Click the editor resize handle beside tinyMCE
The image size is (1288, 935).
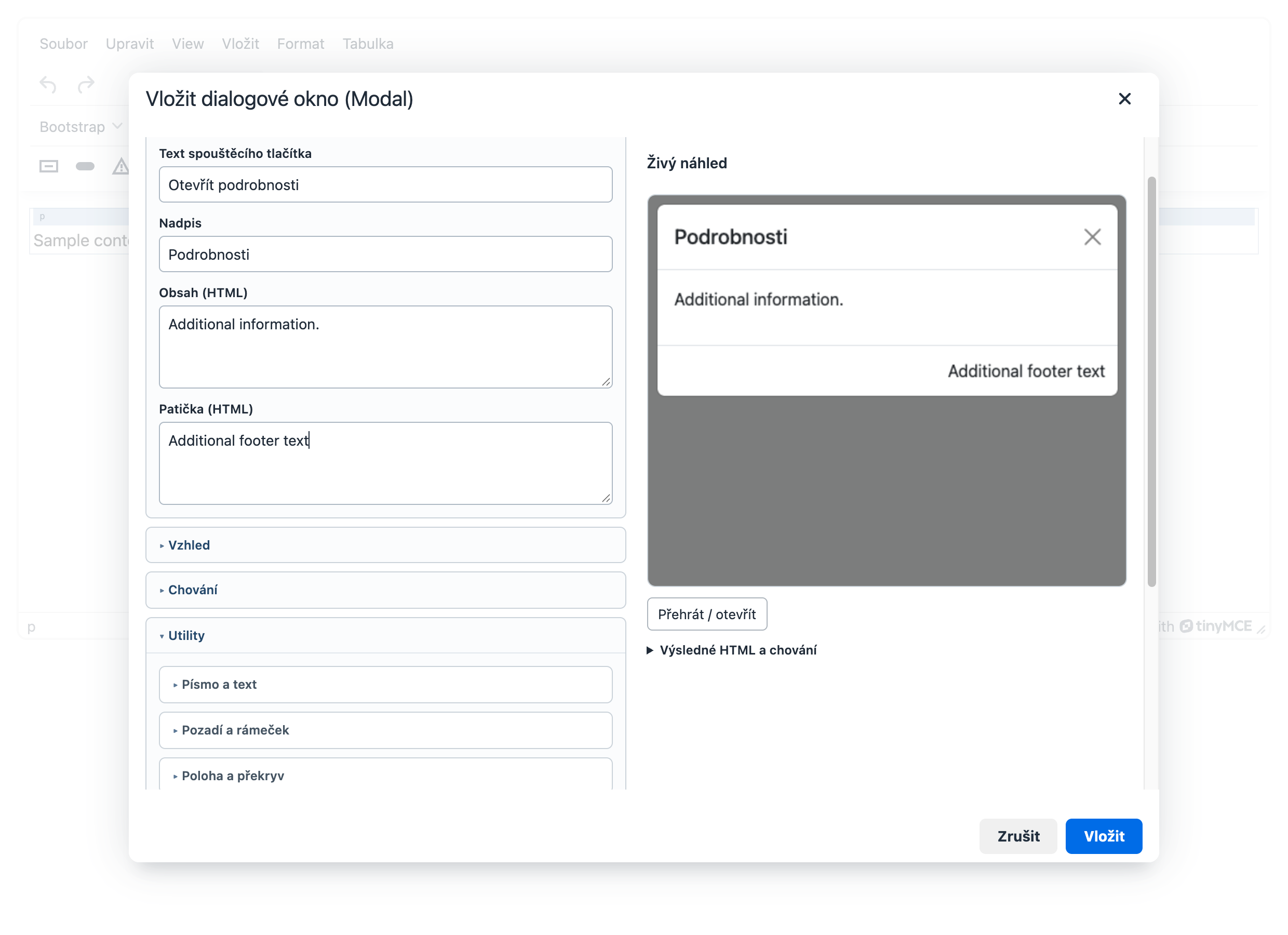[x=1261, y=629]
